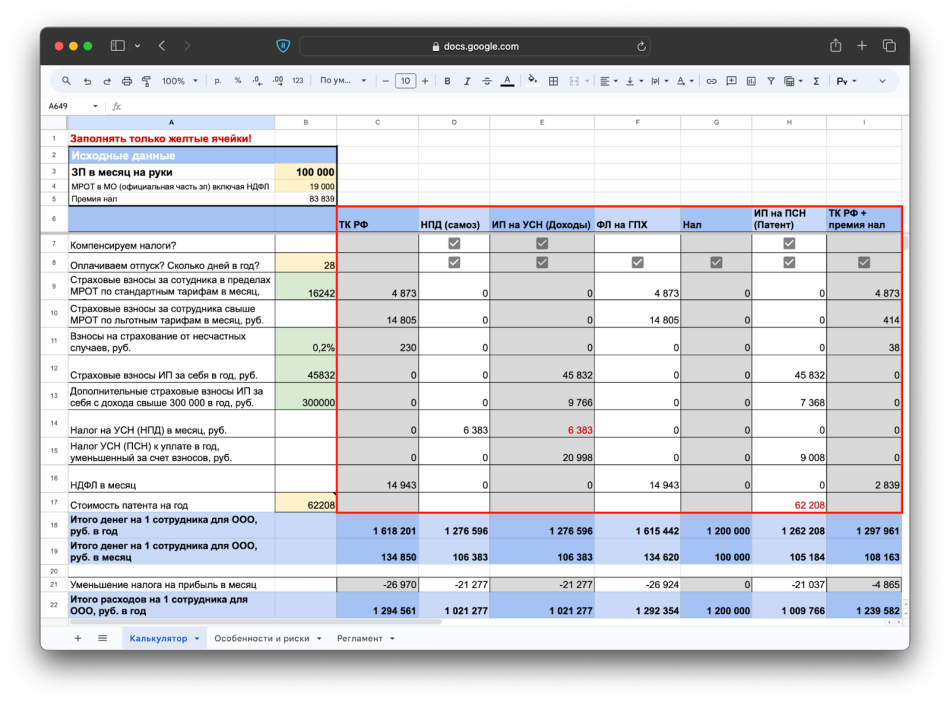
Task: Toggle ФЛ на ГПХ vacation pay checkbox
Action: [x=637, y=263]
